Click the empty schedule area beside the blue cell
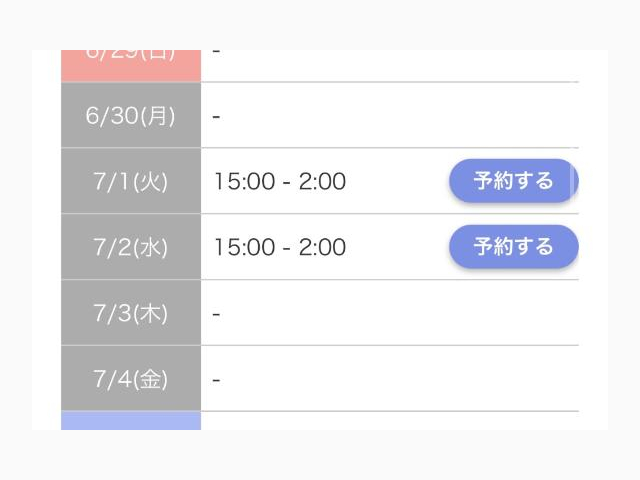The height and width of the screenshot is (480, 640). click(x=390, y=421)
